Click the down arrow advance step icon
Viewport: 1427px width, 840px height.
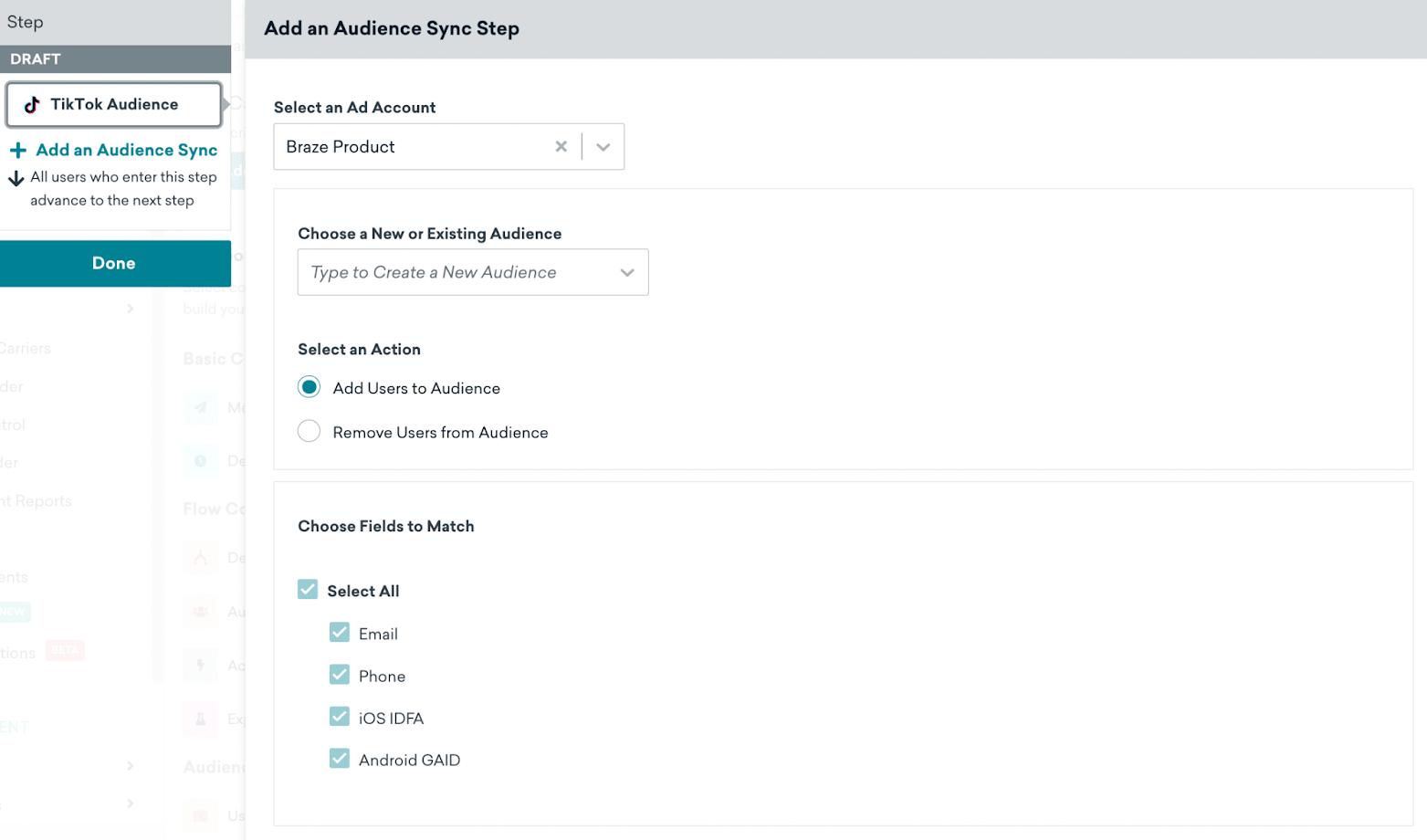(x=16, y=179)
